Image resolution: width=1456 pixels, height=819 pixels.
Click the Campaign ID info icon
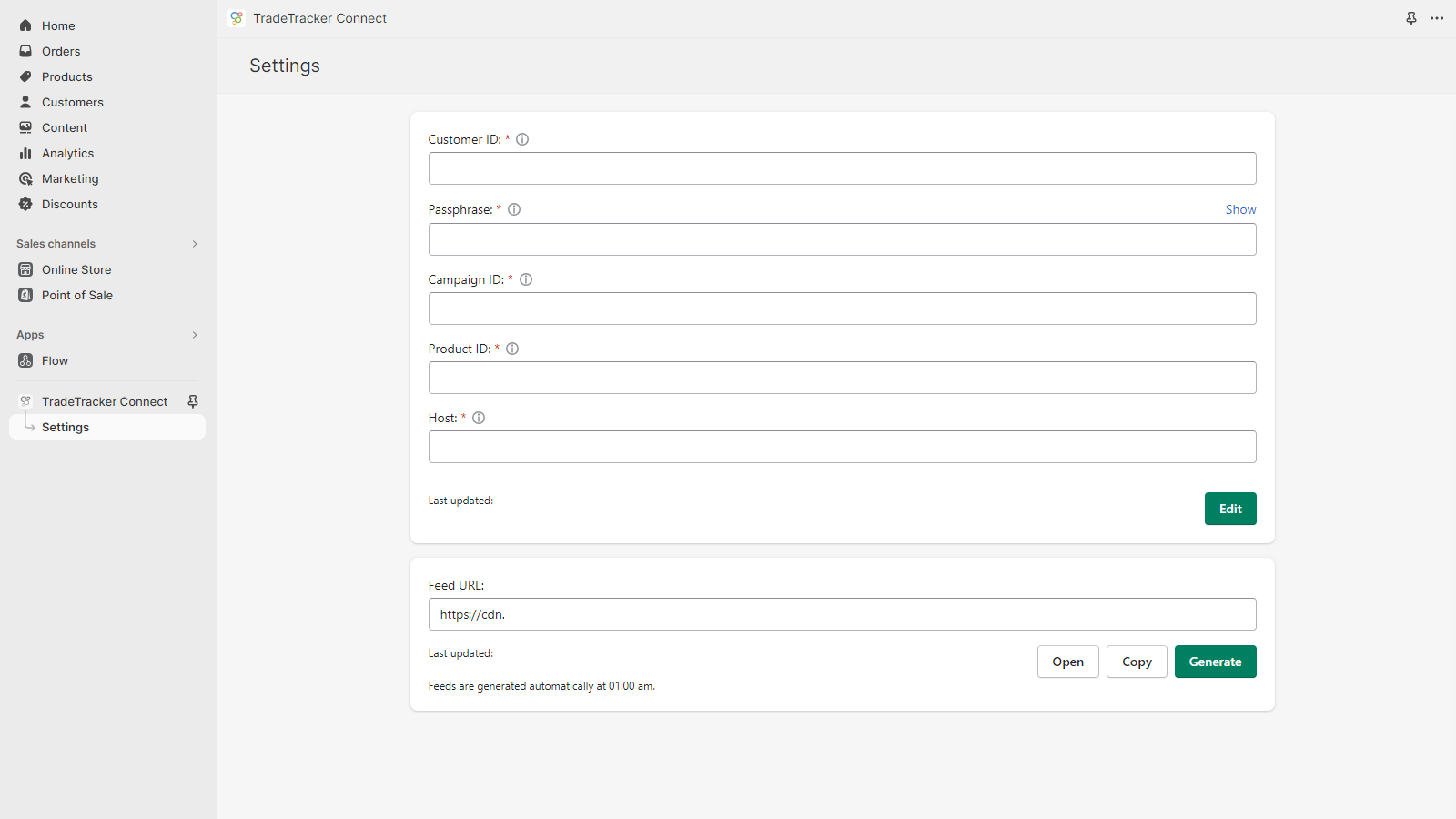click(526, 279)
